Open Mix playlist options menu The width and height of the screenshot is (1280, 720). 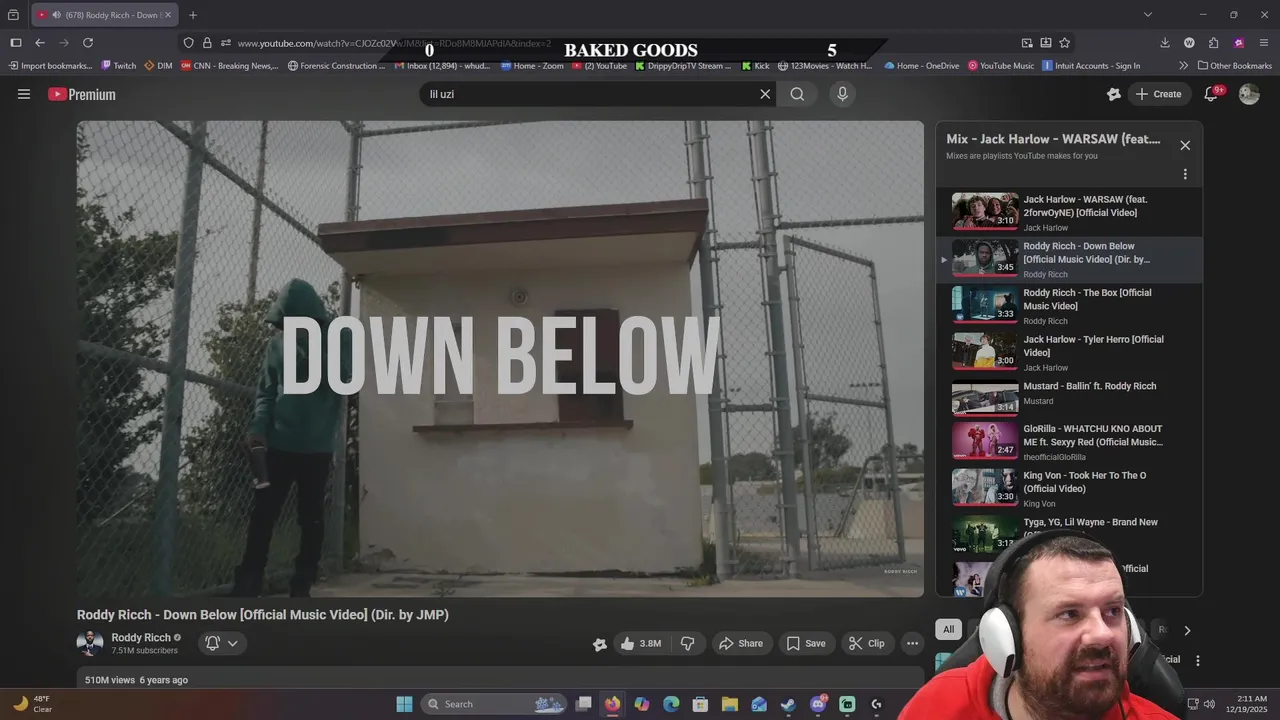coord(1185,174)
